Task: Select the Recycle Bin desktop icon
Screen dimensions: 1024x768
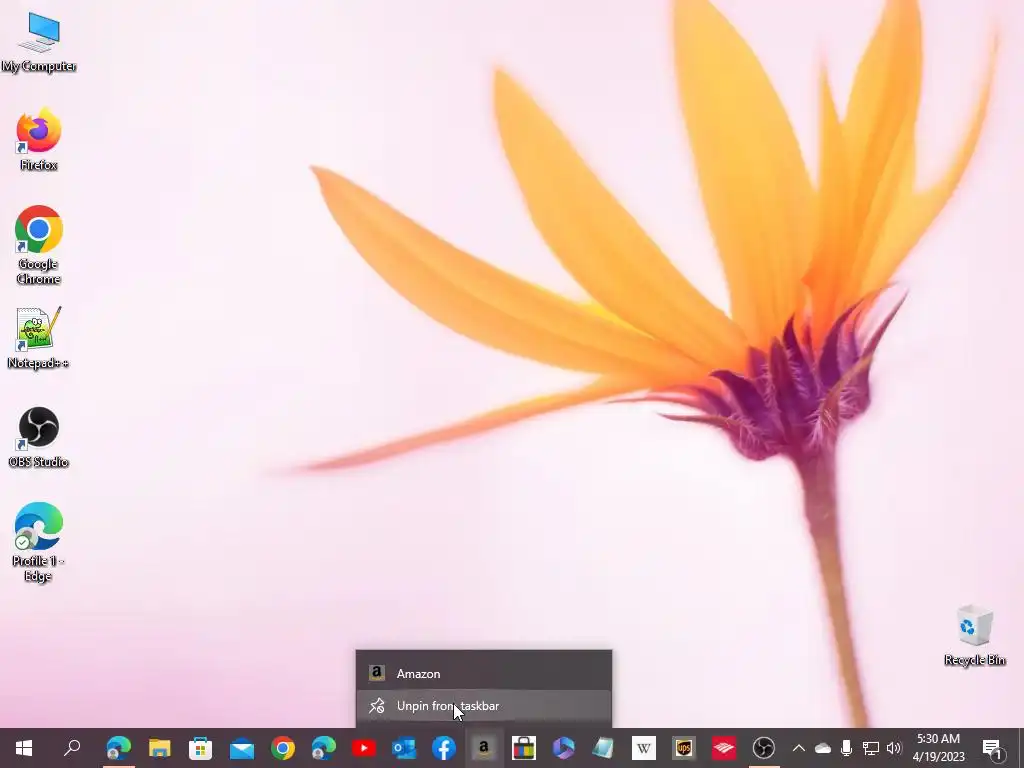Action: point(974,635)
